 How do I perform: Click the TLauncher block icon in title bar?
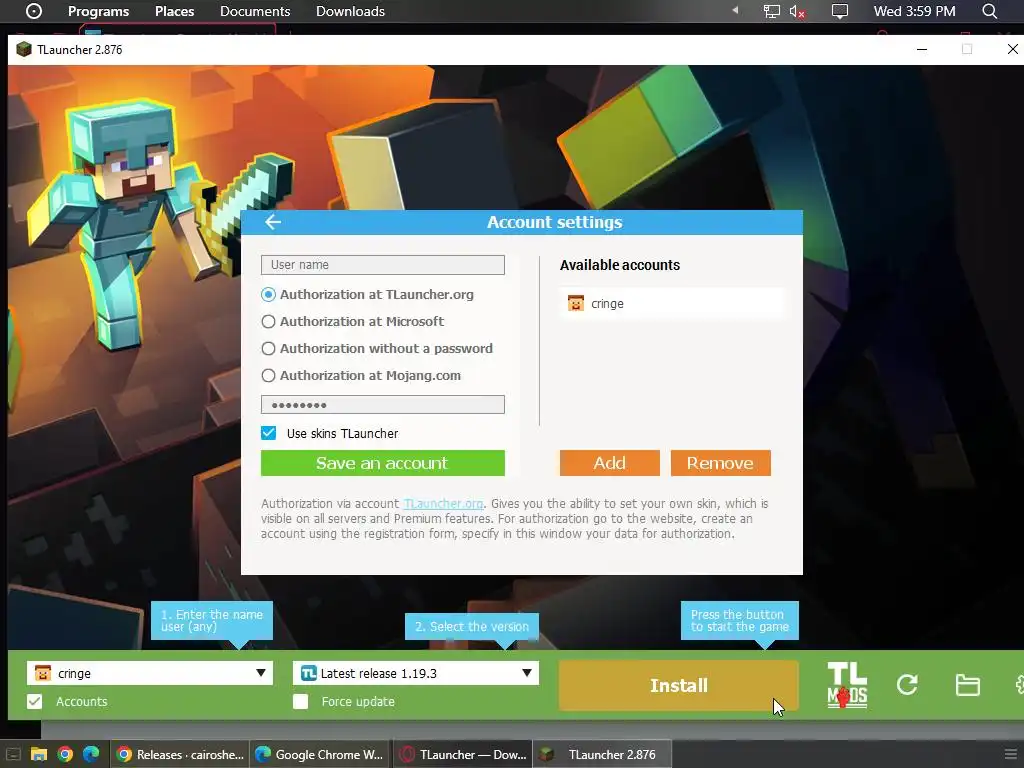click(24, 50)
